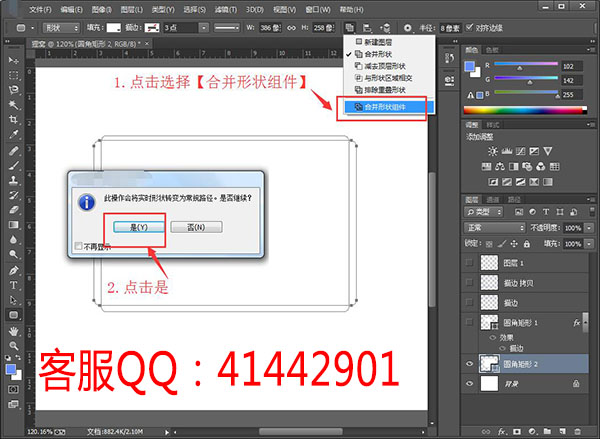Image resolution: width=600 pixels, height=439 pixels.
Task: Open the 文件(F) menu
Action: pos(40,10)
